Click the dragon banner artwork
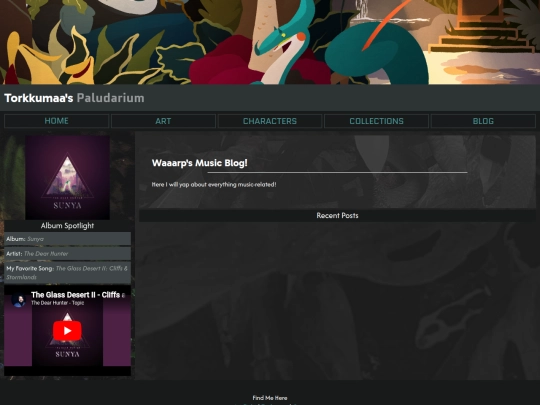The height and width of the screenshot is (405, 540). 270,42
